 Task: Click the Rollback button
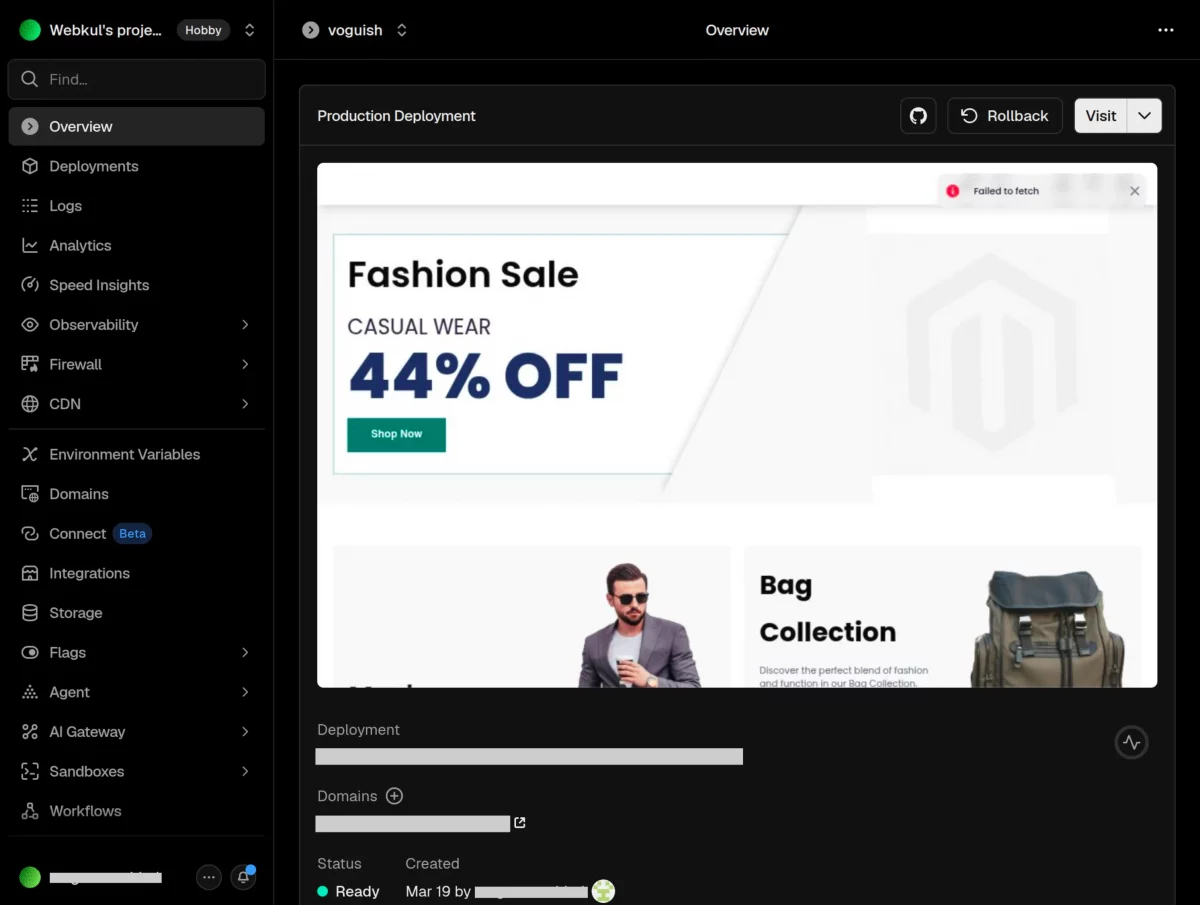pos(1004,116)
